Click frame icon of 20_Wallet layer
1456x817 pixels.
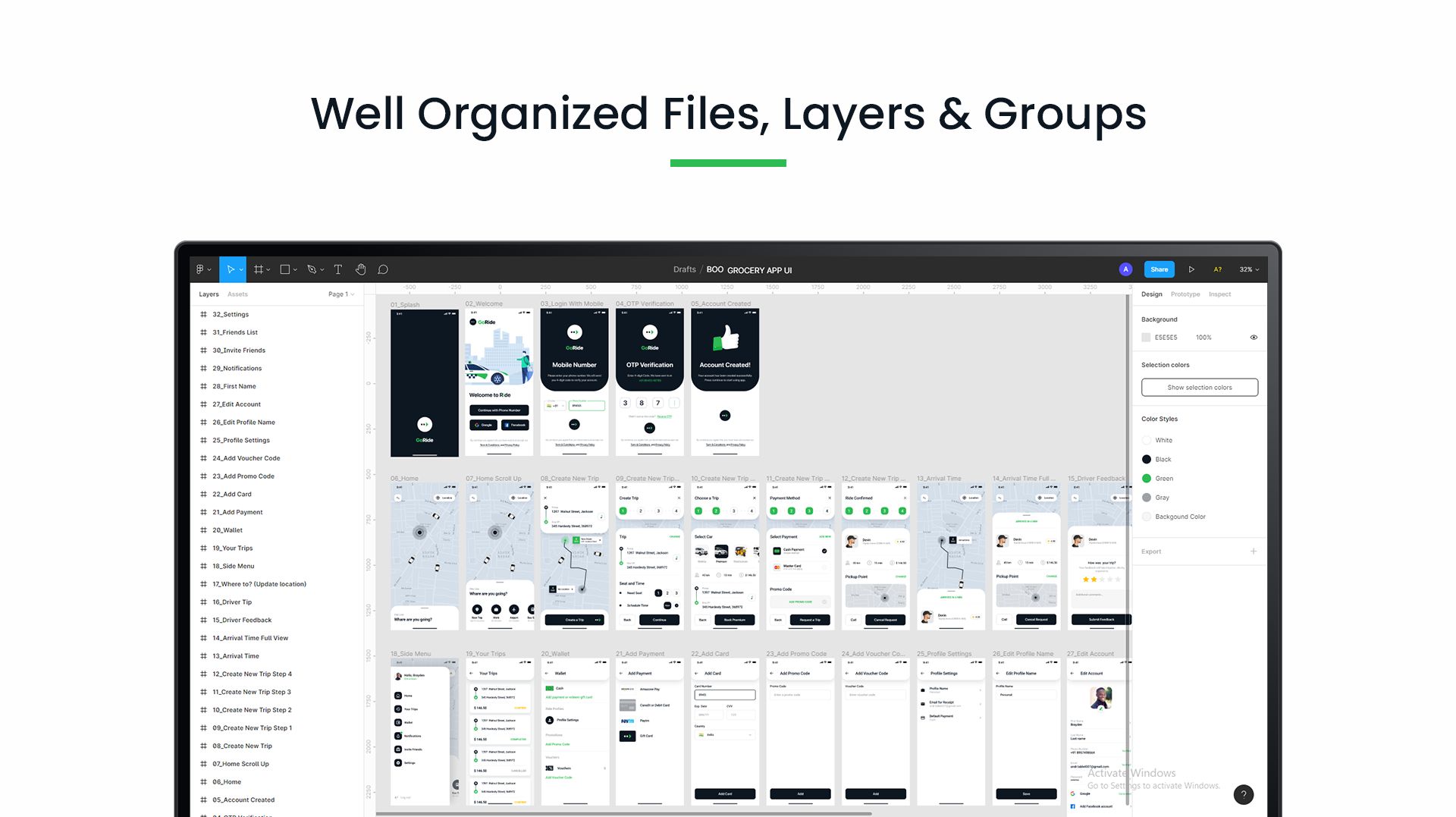[x=203, y=530]
